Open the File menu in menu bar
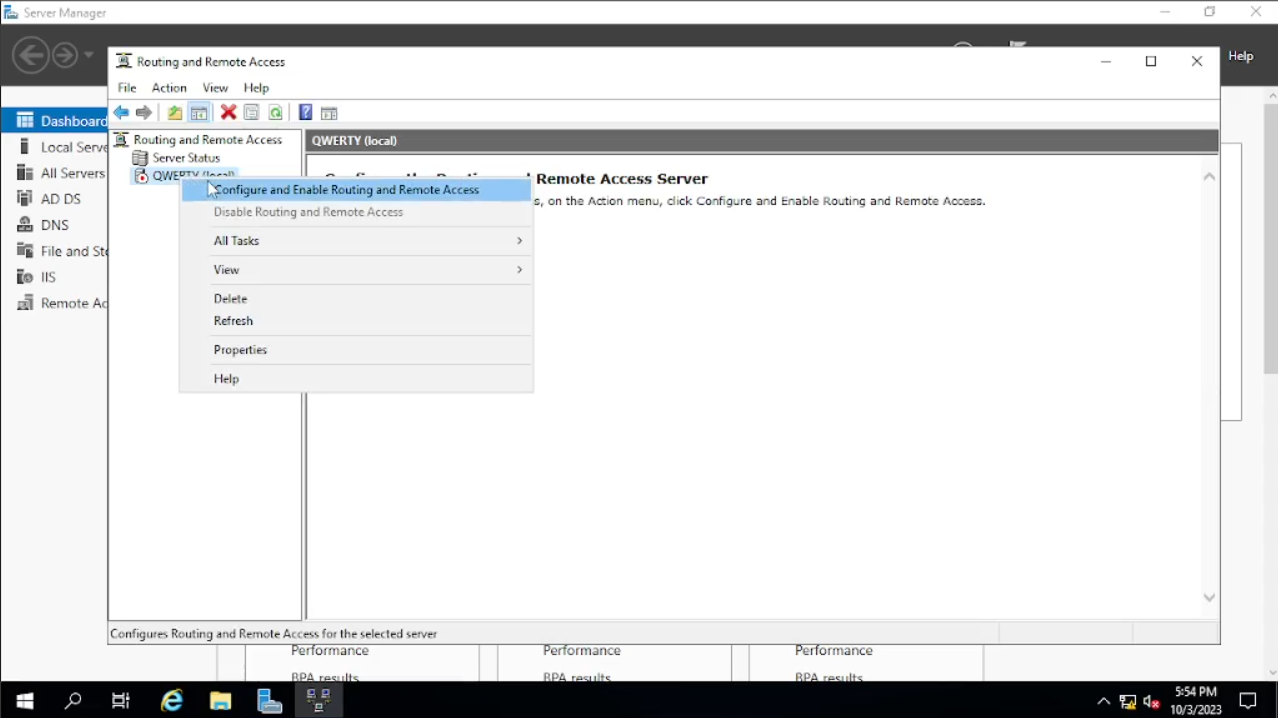 127,88
